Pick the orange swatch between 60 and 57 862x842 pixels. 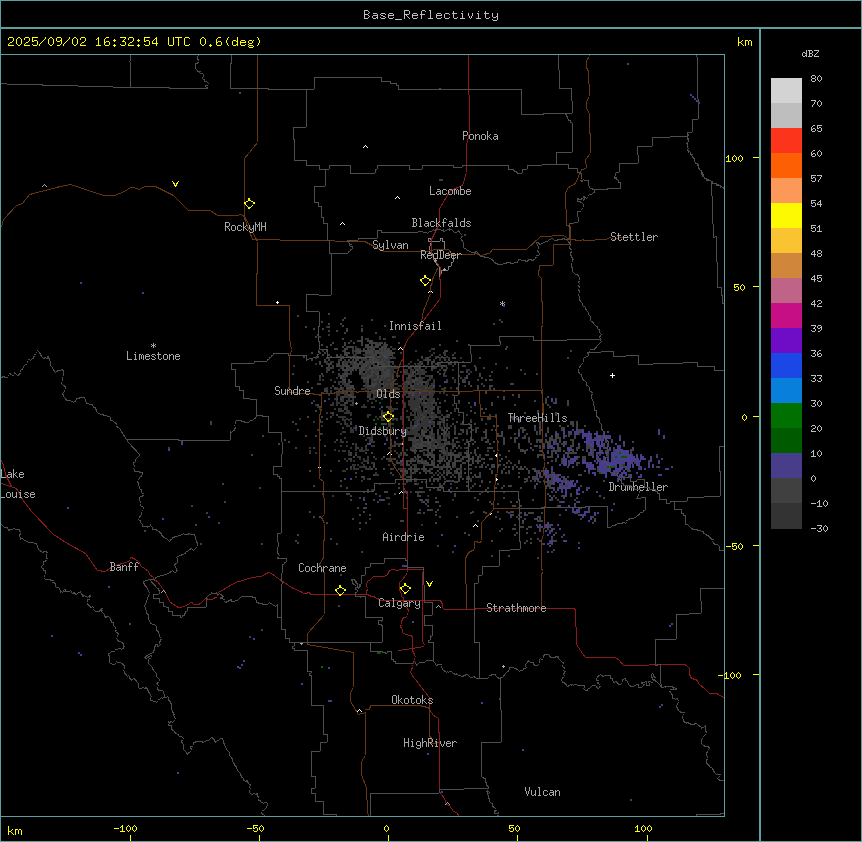click(786, 165)
